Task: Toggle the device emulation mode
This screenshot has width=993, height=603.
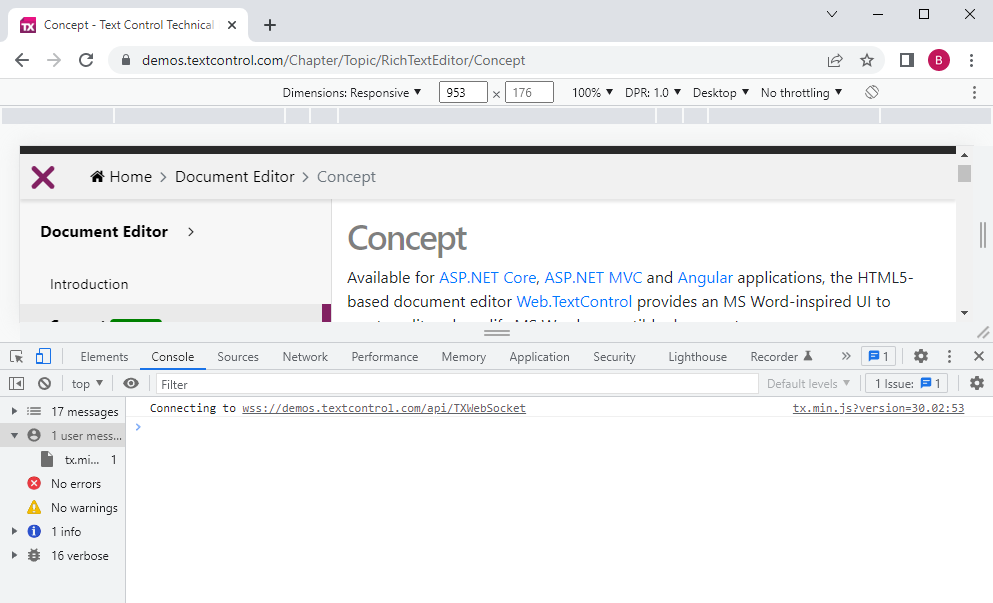Action: (x=41, y=356)
